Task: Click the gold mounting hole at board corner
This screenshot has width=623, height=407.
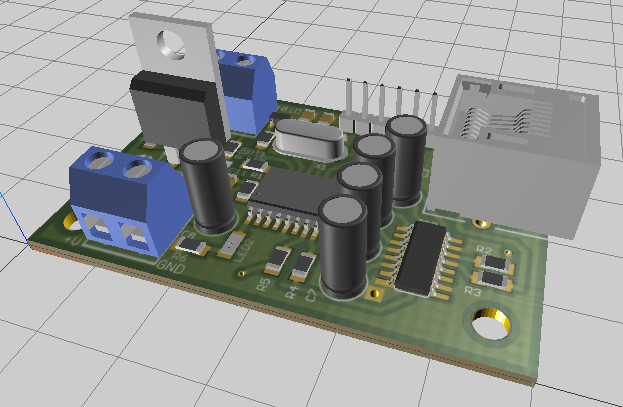Action: pyautogui.click(x=490, y=326)
